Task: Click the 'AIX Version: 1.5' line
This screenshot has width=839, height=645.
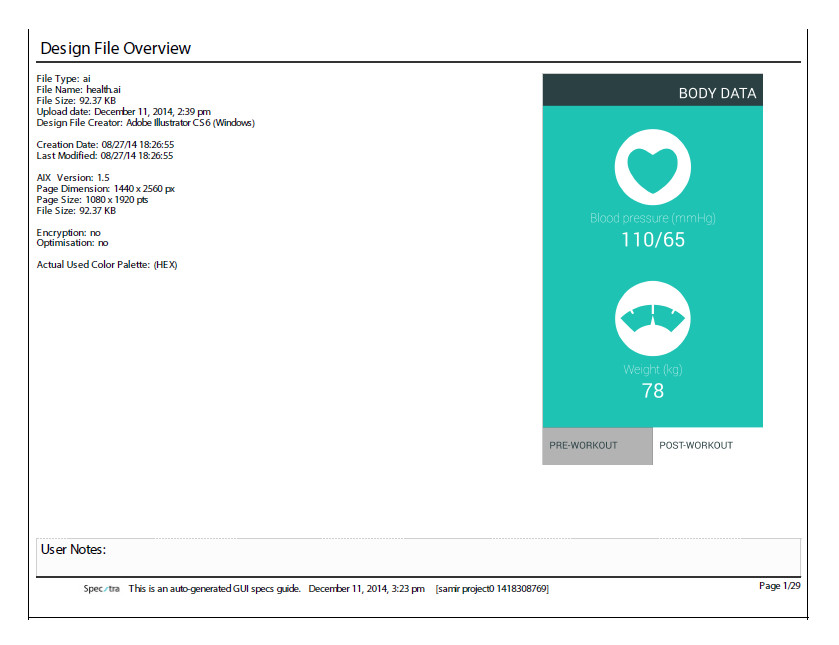Action: tap(73, 178)
